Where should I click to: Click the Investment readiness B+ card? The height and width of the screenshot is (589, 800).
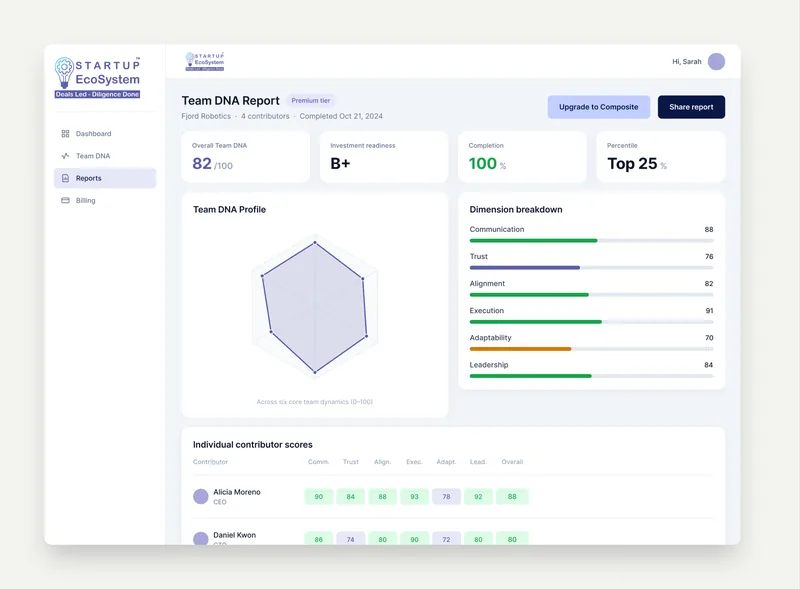point(384,157)
